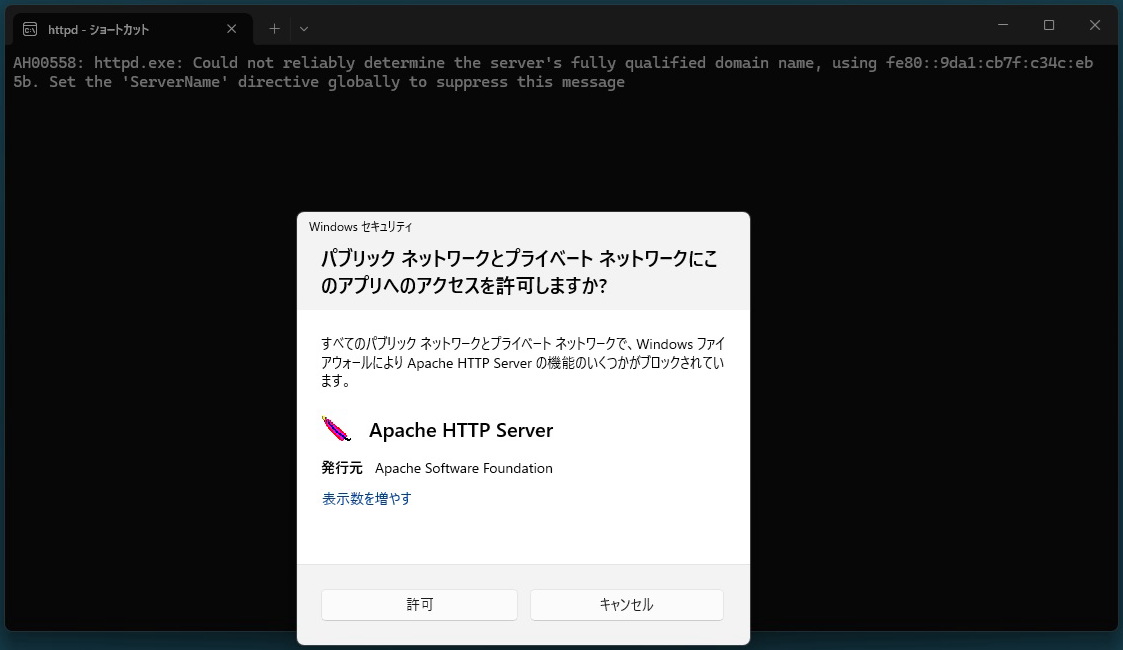Expand the terminal profile dropdown arrow

304,29
